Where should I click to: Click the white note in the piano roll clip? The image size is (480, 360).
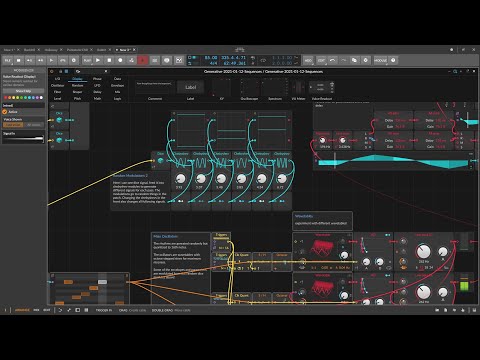[102, 282]
